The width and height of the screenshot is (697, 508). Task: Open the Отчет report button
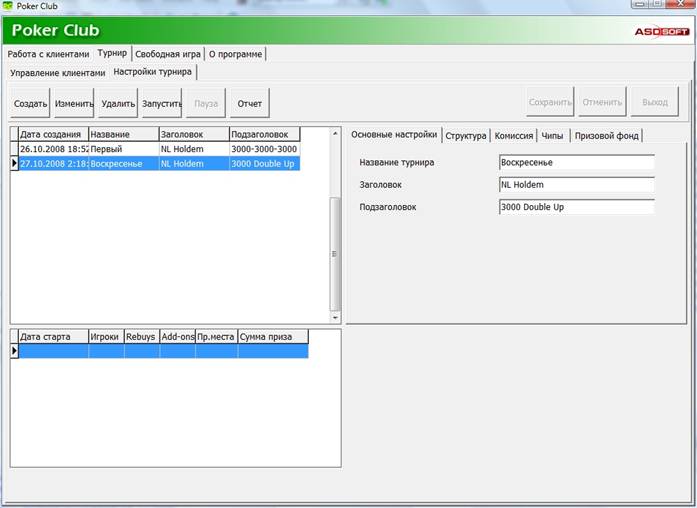(249, 103)
